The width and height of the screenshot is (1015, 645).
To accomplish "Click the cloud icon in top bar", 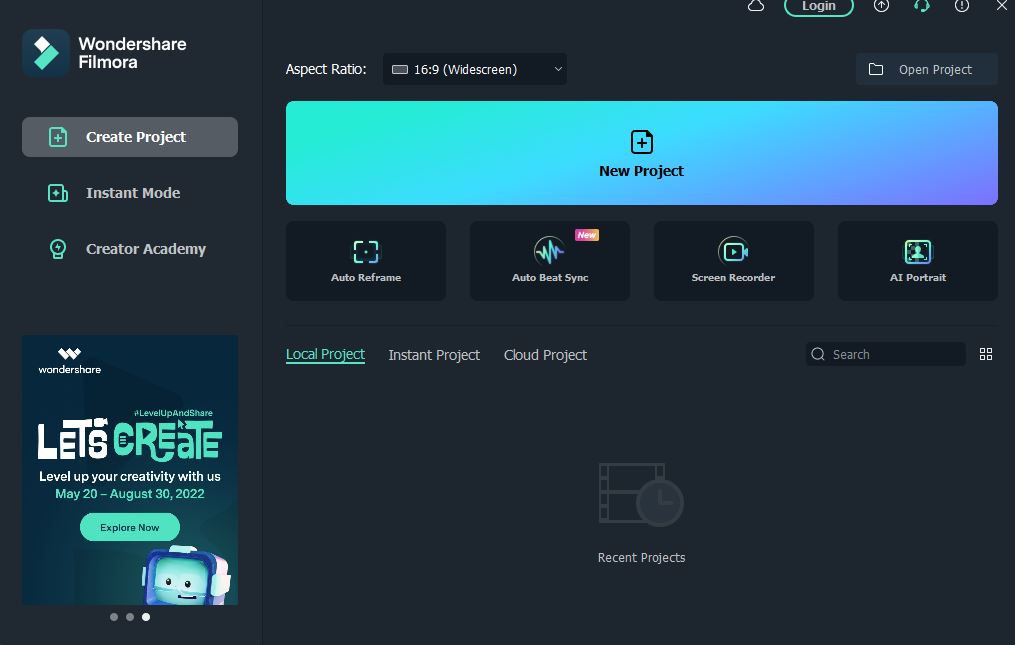I will point(755,6).
